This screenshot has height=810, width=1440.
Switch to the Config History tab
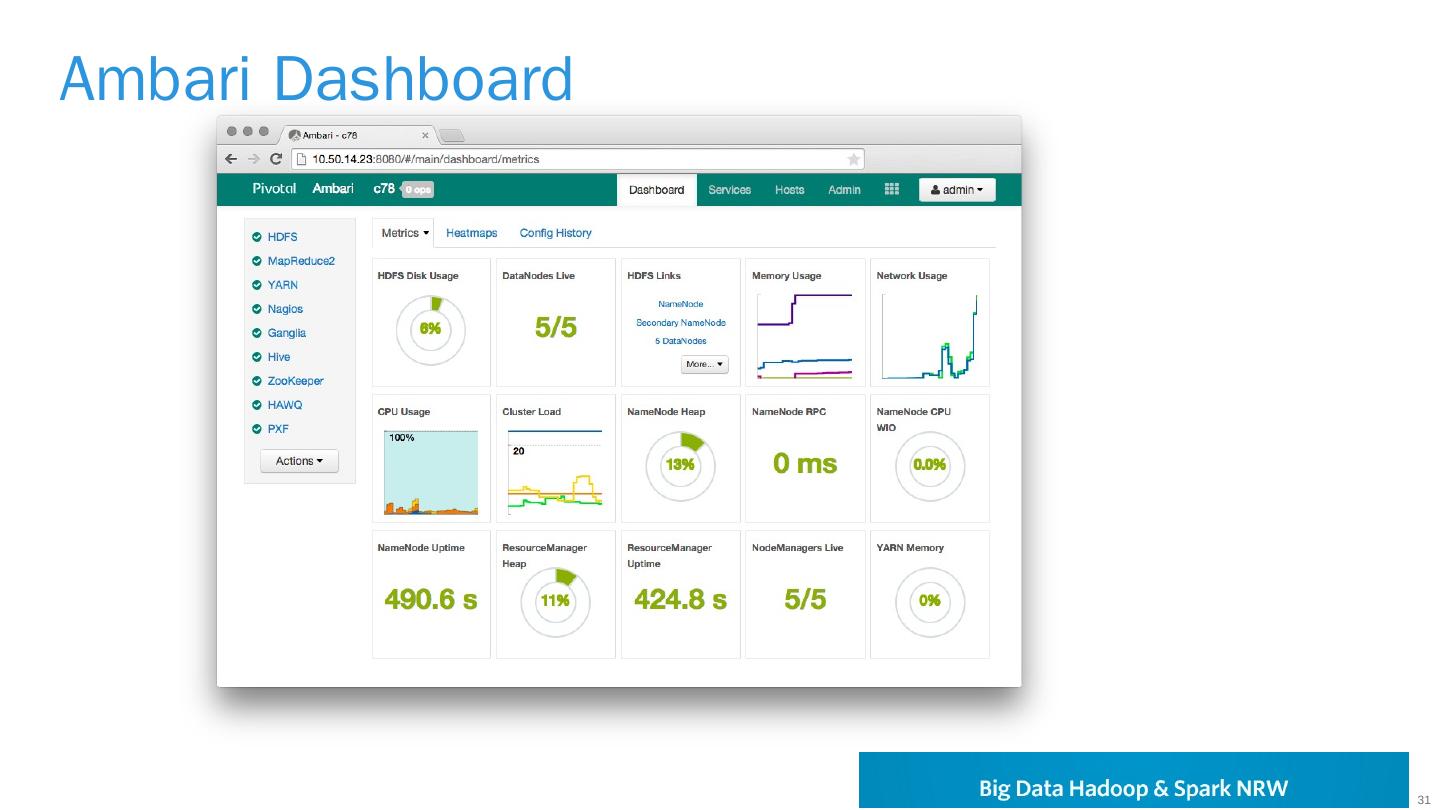(x=555, y=233)
